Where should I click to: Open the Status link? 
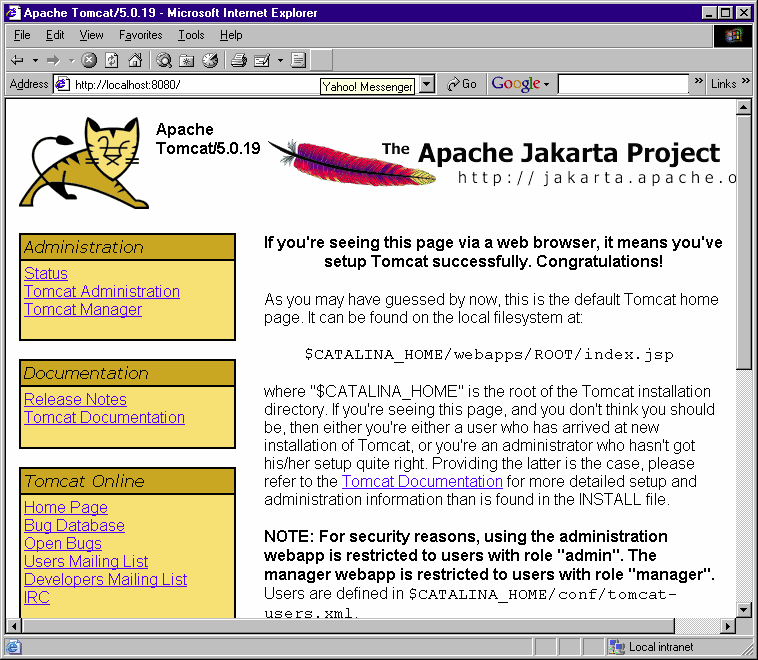[x=46, y=273]
